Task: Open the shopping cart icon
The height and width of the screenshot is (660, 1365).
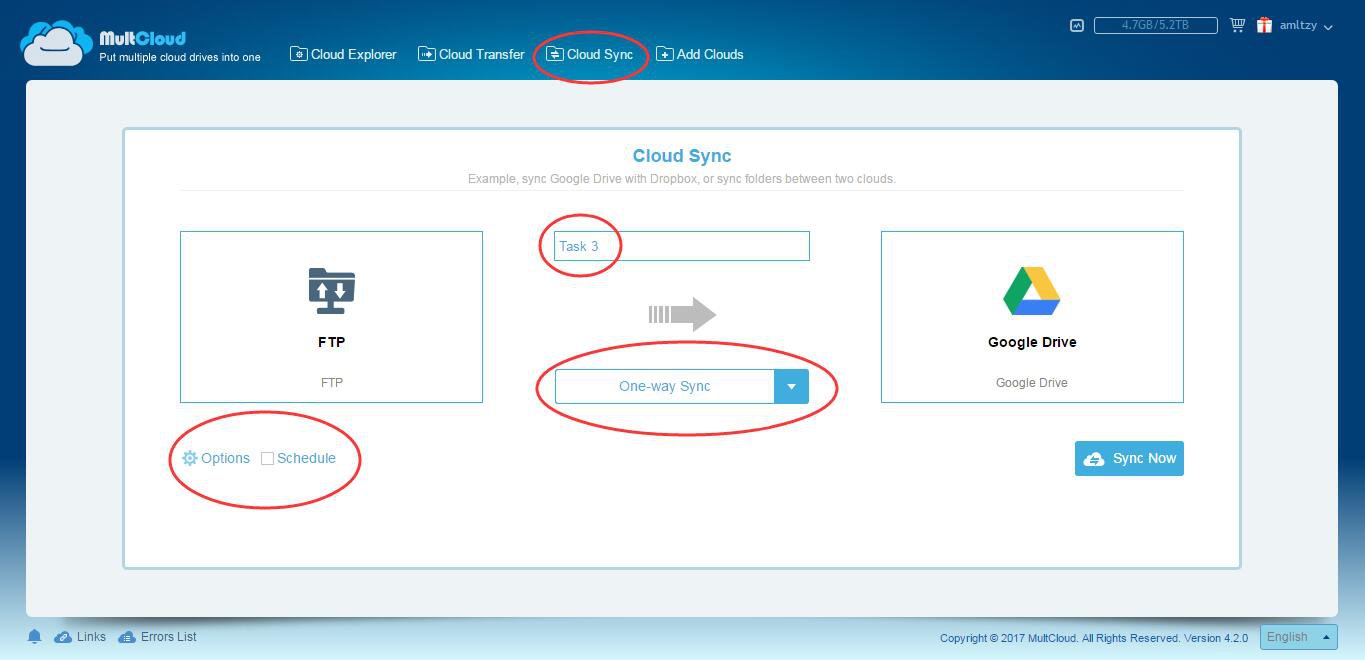Action: click(x=1237, y=25)
